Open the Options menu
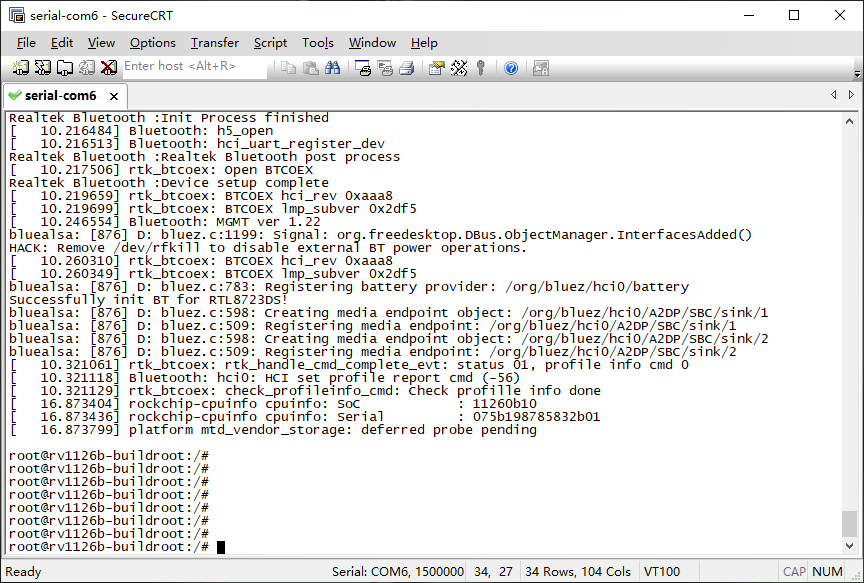Screen dimensions: 864x583 [153, 43]
